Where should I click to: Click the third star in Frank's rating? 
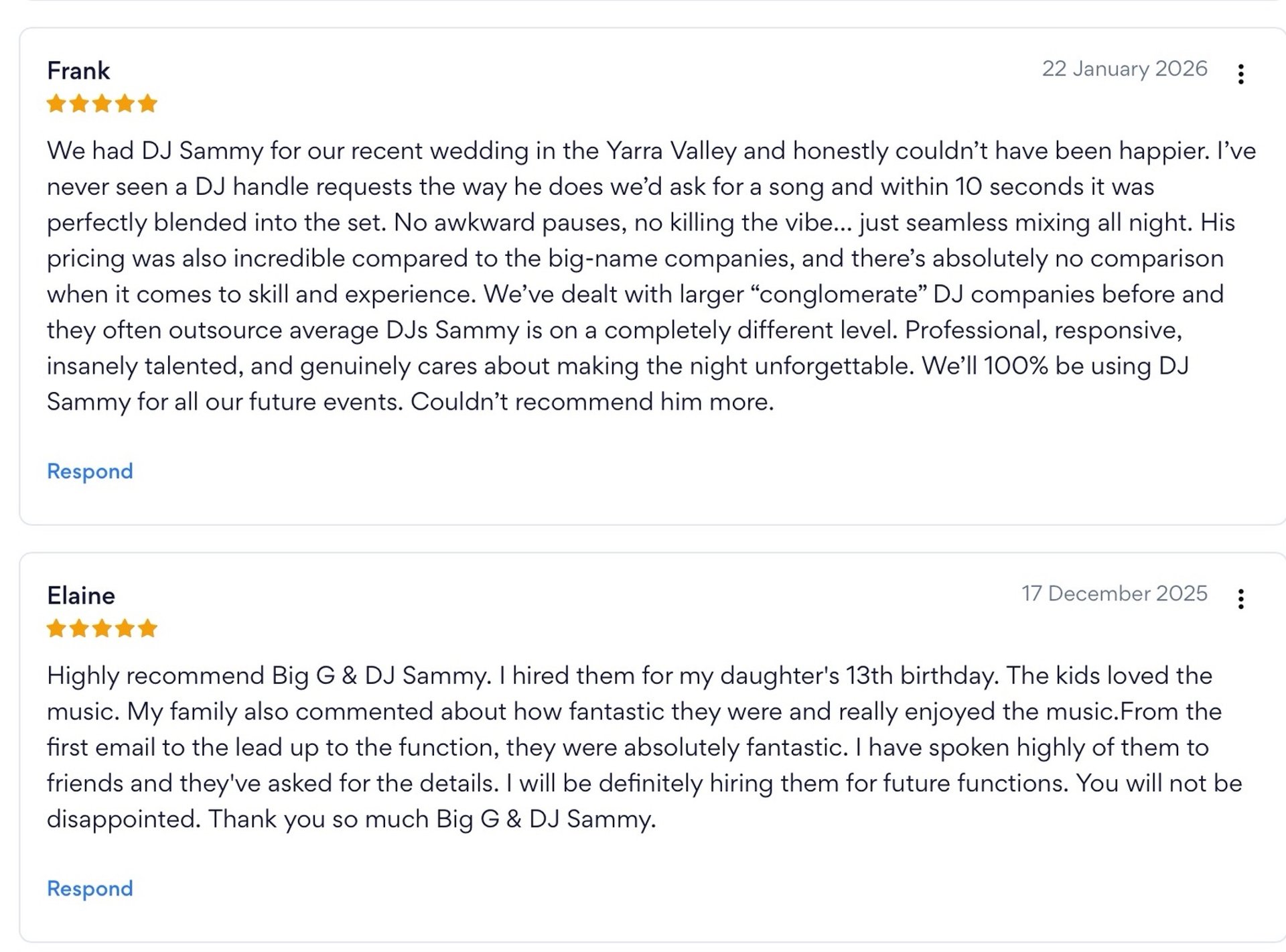click(102, 104)
